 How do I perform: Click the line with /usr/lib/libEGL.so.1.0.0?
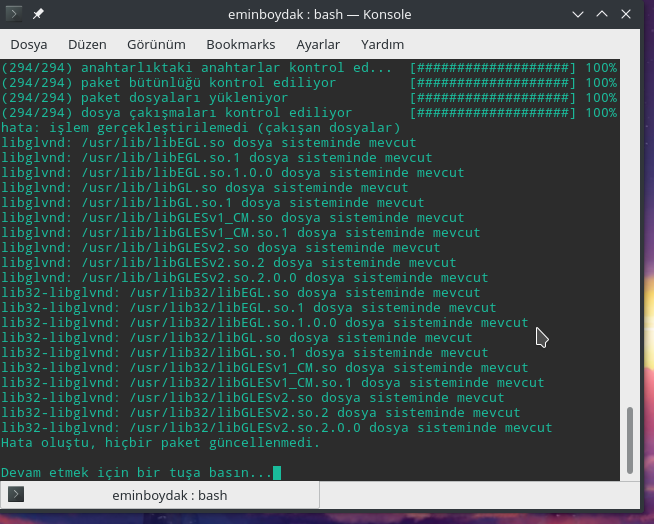pyautogui.click(x=233, y=173)
